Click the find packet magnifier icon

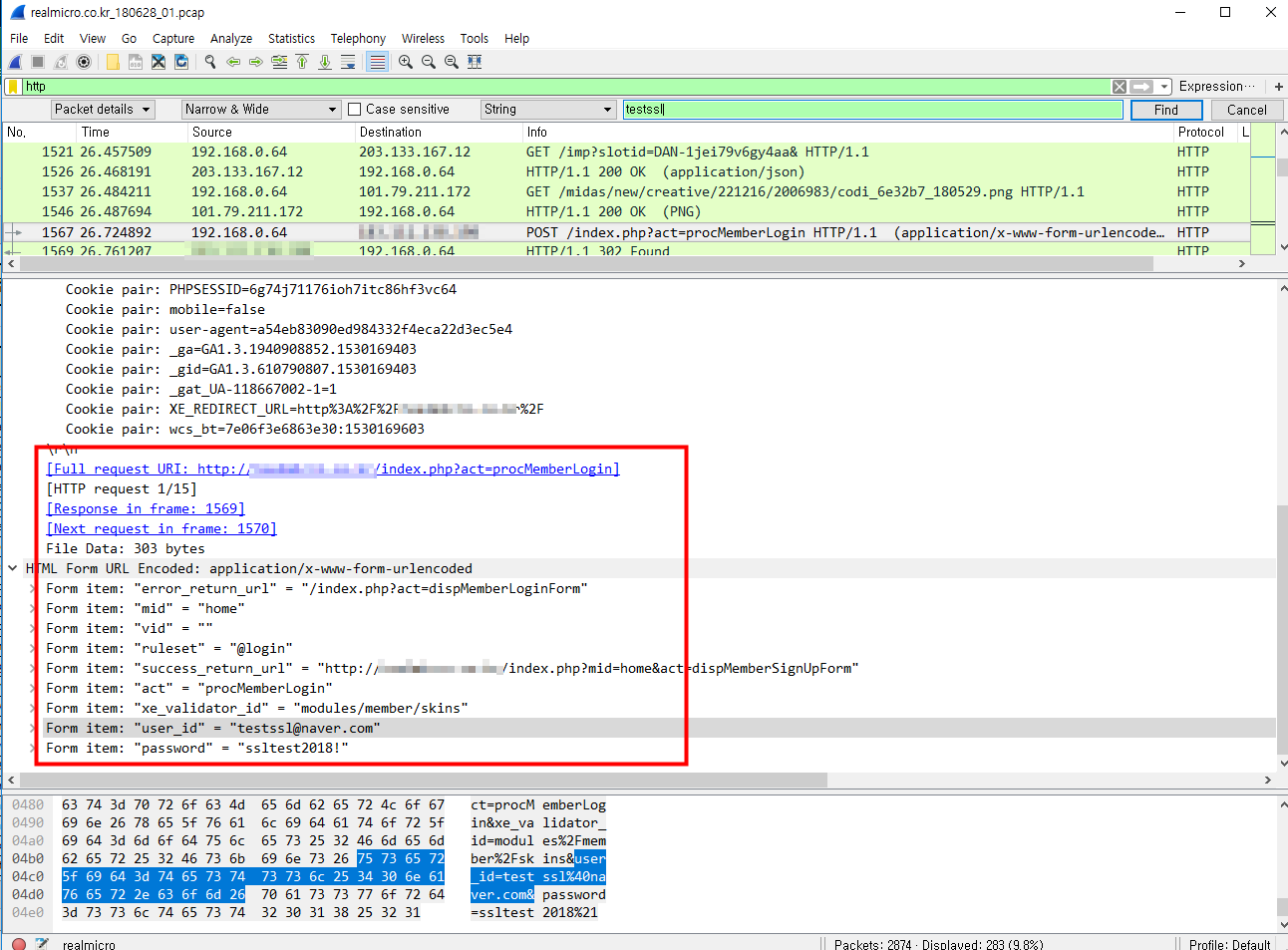tap(210, 62)
